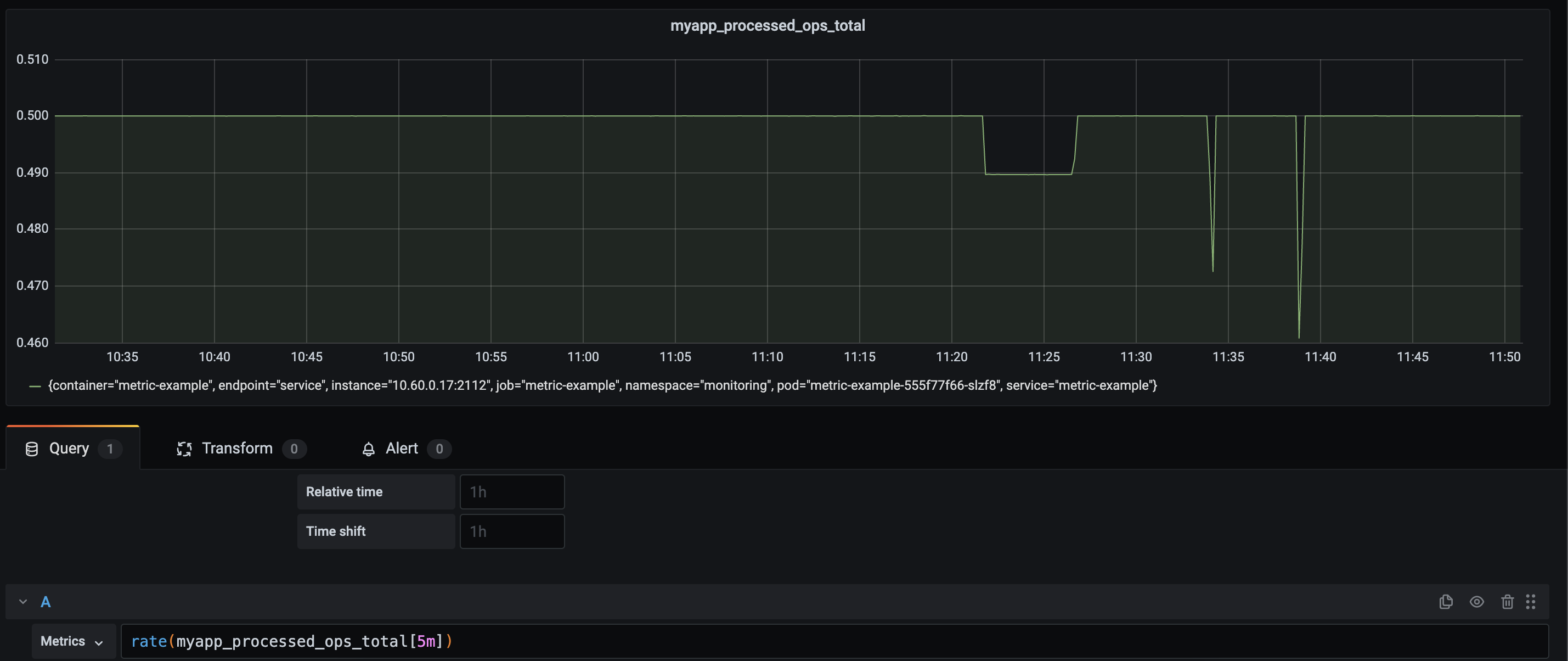The height and width of the screenshot is (661, 1568).
Task: Click the 11:40 x-axis time label
Action: coord(1320,357)
